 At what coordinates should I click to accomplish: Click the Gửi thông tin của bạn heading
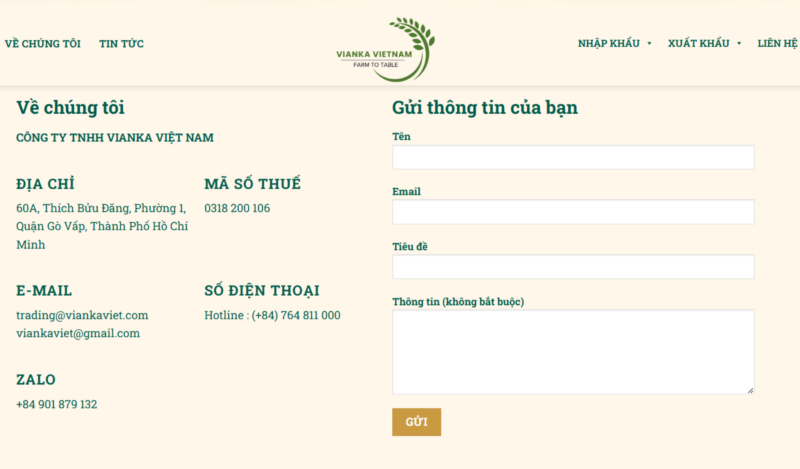point(485,108)
